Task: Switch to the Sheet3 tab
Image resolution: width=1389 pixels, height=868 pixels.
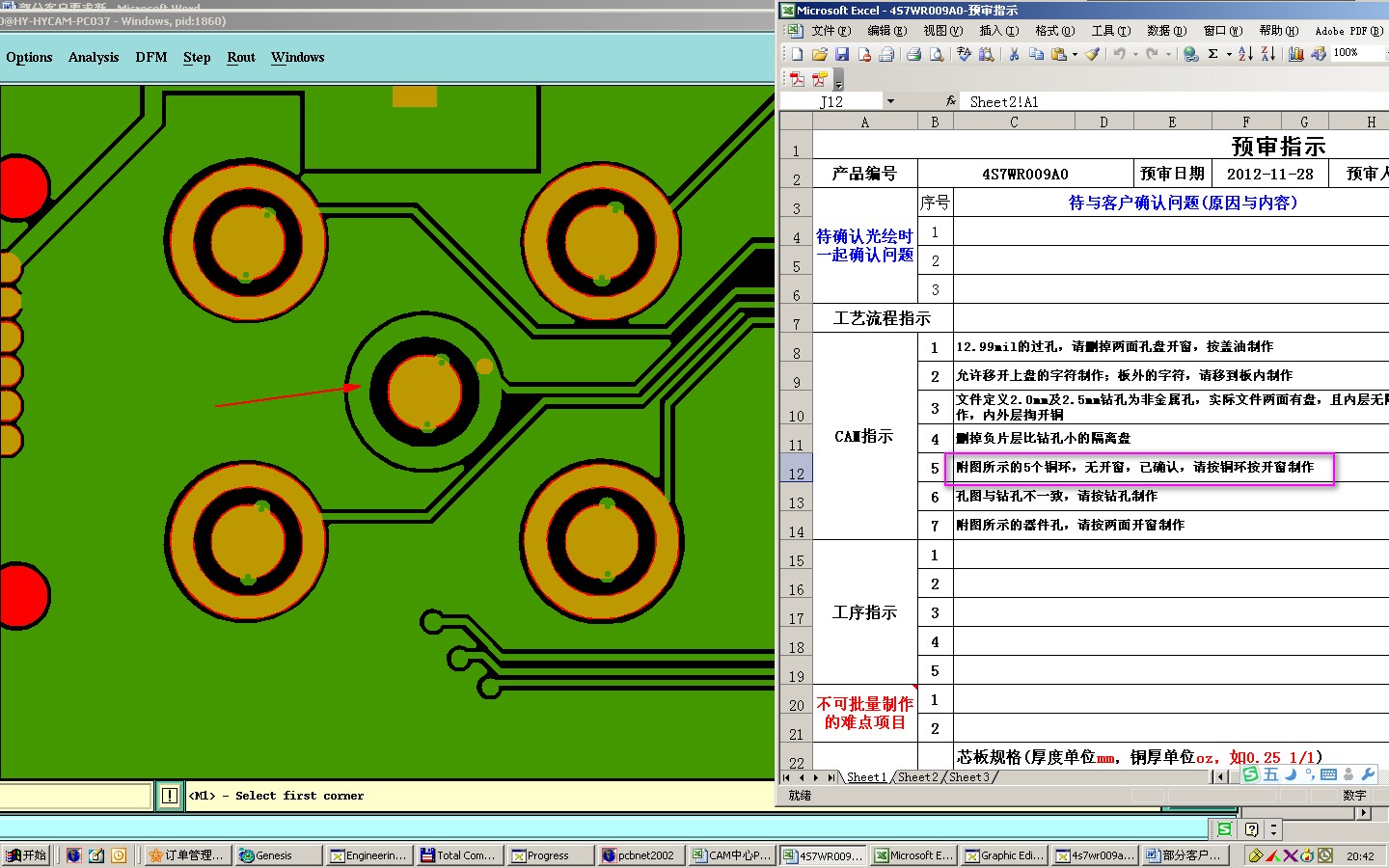Action: point(969,777)
